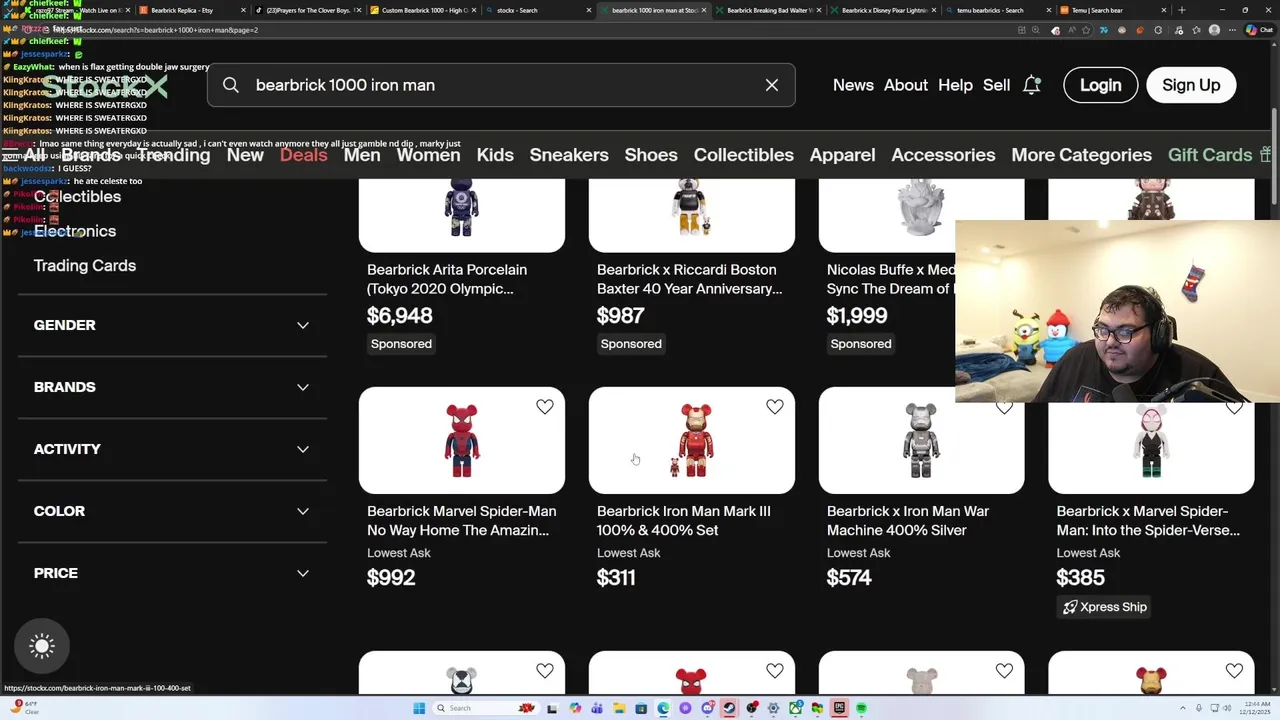Open File Explorer from taskbar
The height and width of the screenshot is (720, 1280).
619,708
